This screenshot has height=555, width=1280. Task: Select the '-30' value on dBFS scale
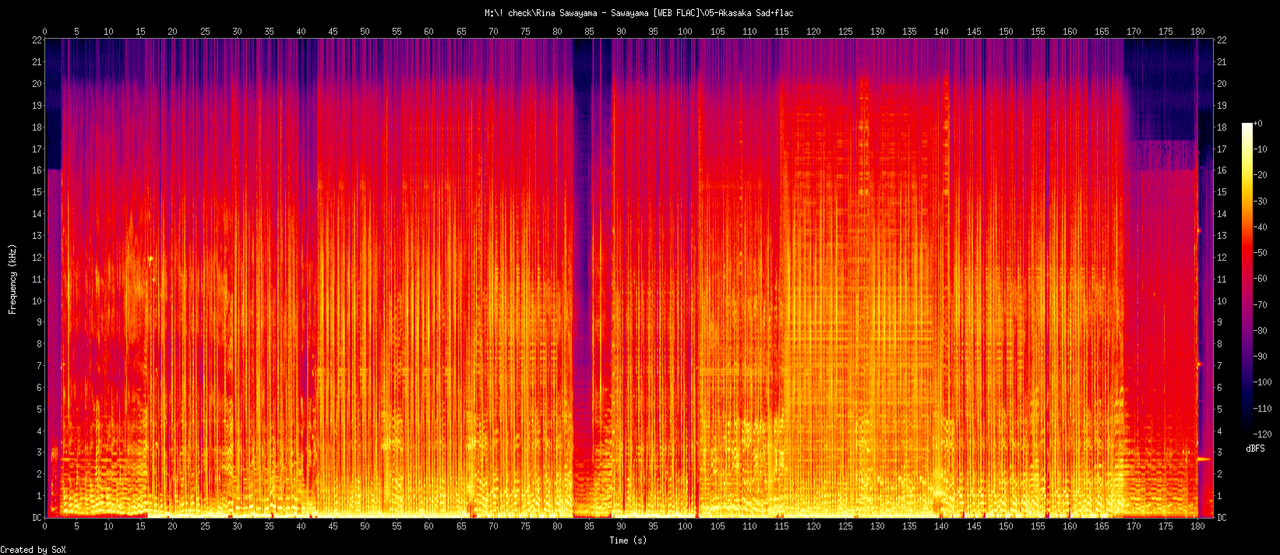click(x=1262, y=201)
